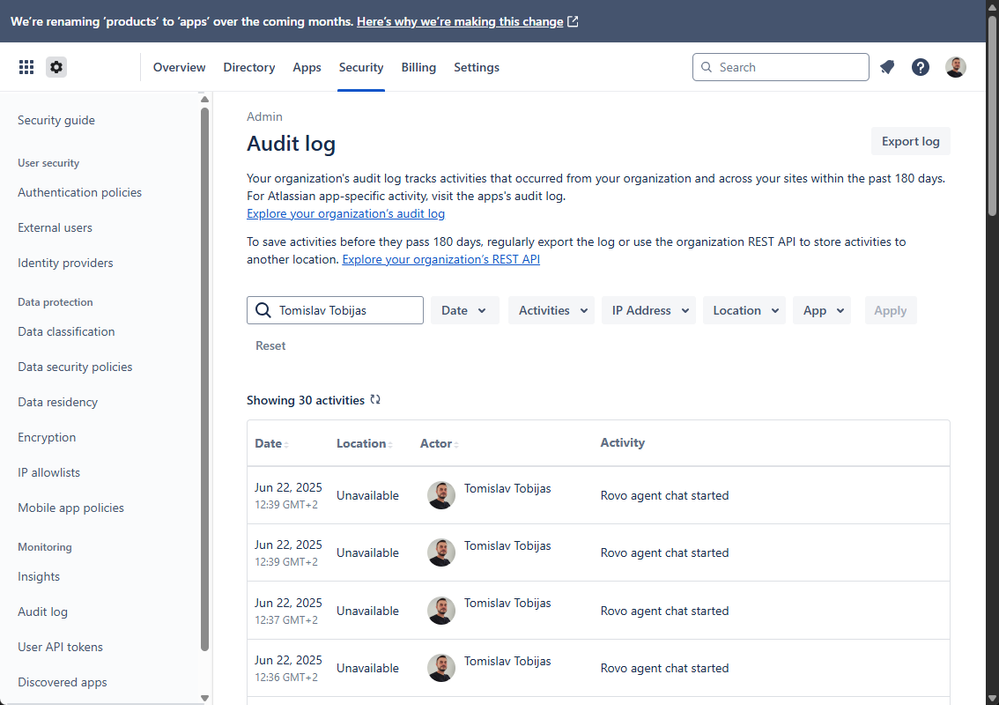Click the search magnifier in audit filter field
The image size is (999, 705).
tap(263, 310)
